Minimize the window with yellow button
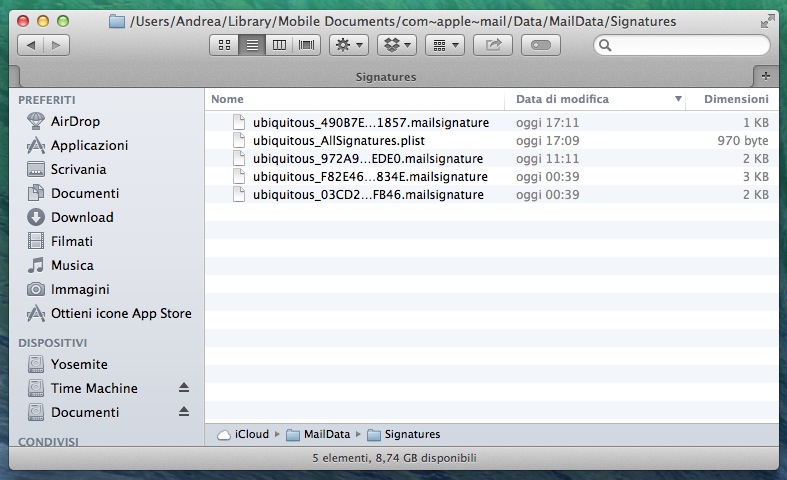The image size is (787, 480). (x=43, y=21)
